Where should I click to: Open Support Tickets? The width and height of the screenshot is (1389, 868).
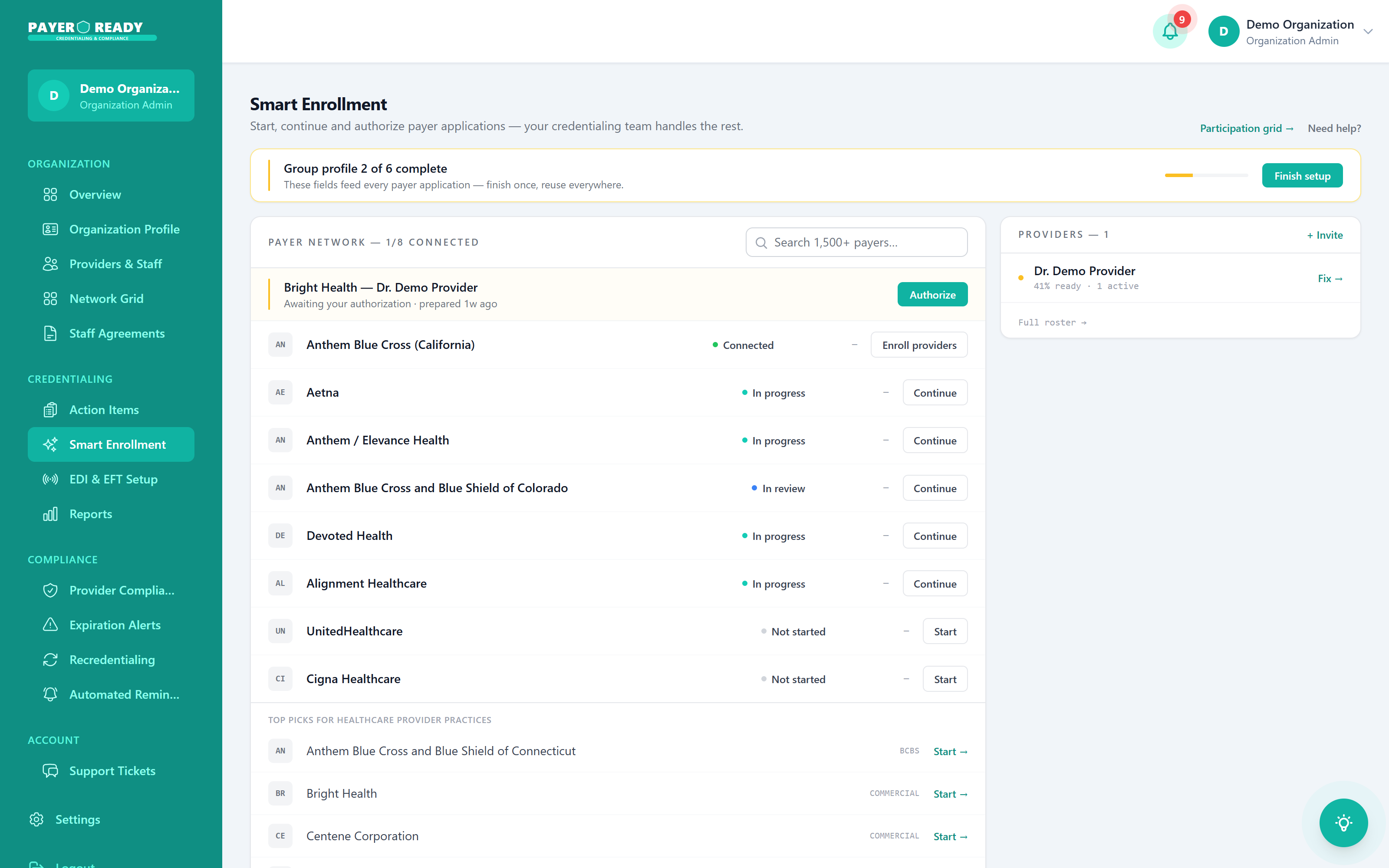pos(111,770)
